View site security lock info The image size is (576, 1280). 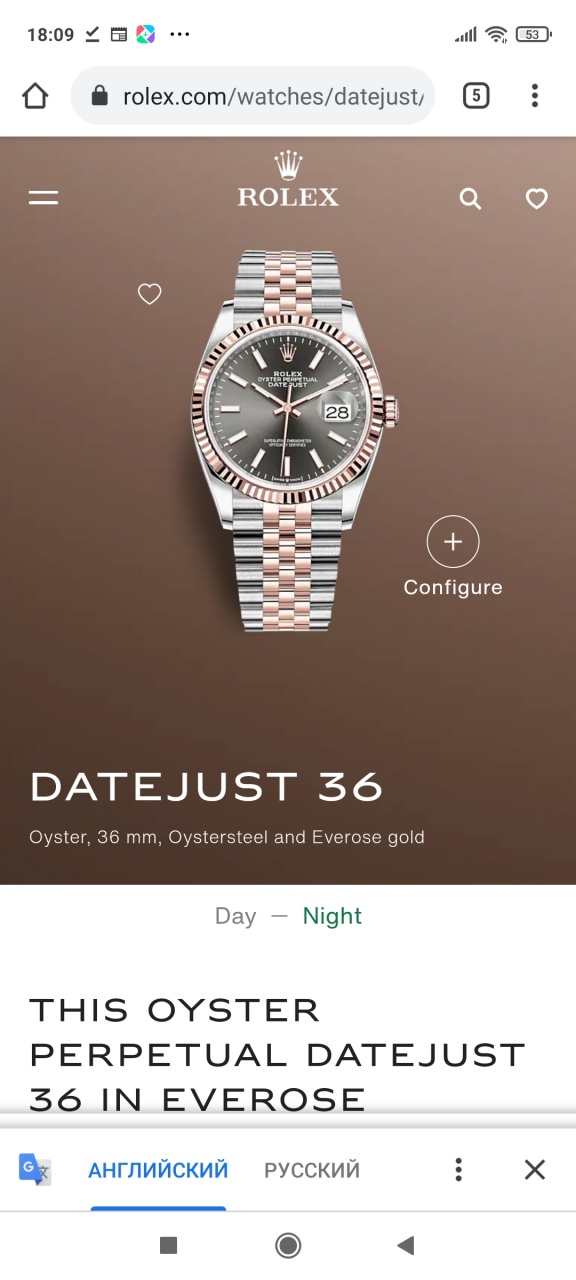(99, 96)
